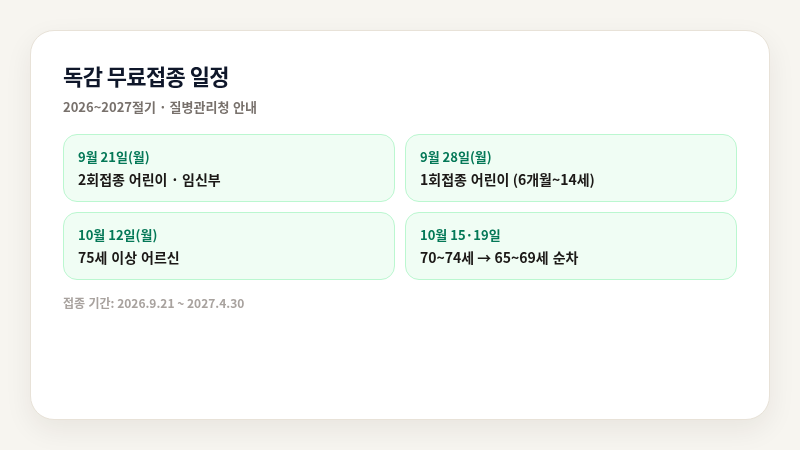Select the 2026~2027절기 season text
This screenshot has height=450, width=800.
point(109,108)
